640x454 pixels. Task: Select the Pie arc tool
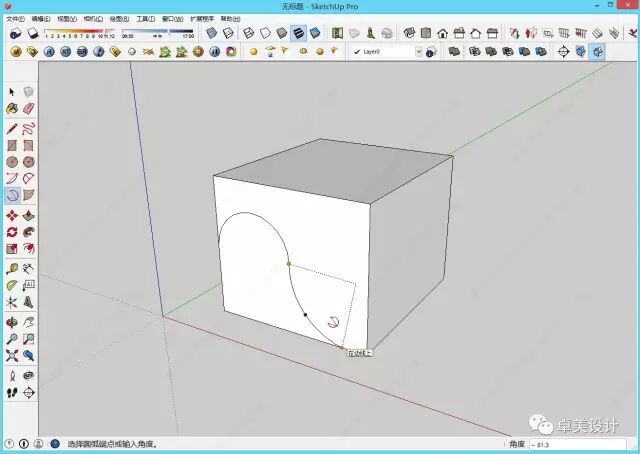pos(28,195)
